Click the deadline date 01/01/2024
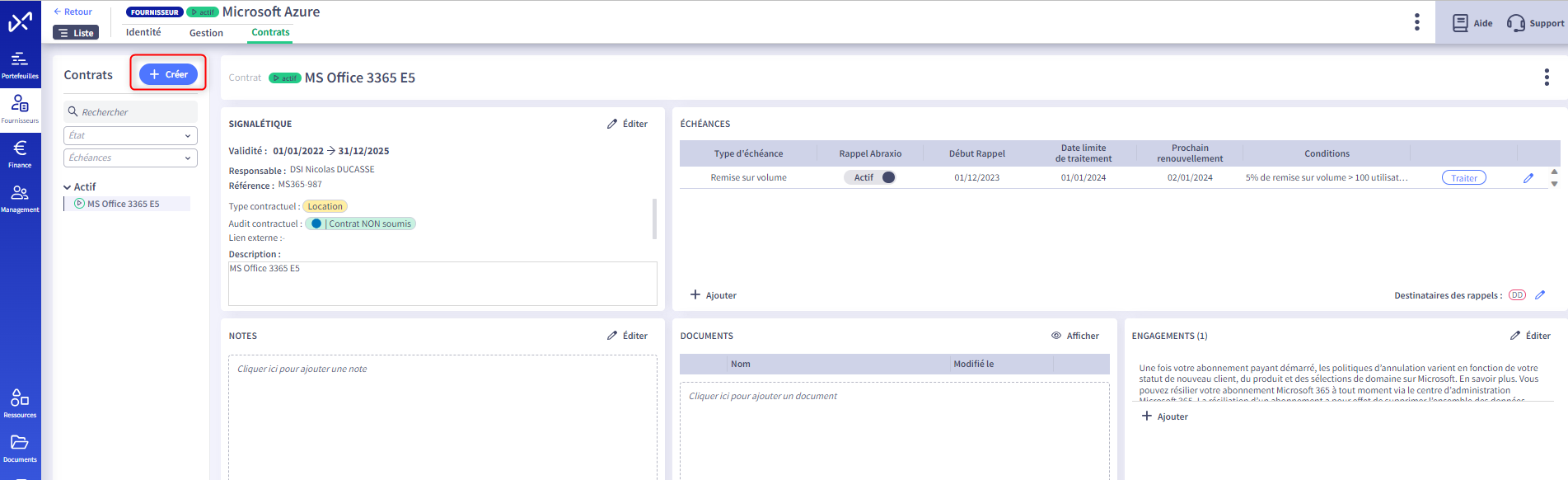The width and height of the screenshot is (1568, 480). click(x=1084, y=177)
